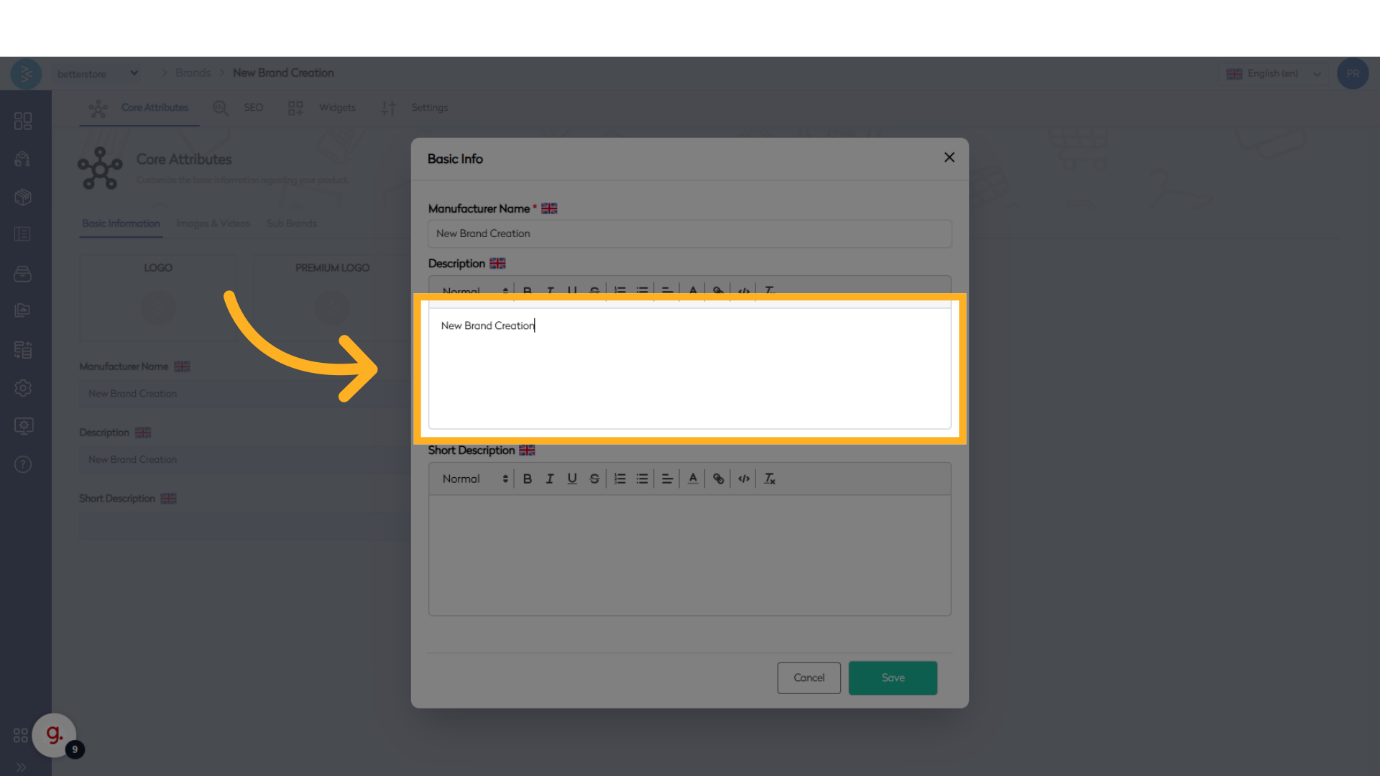Open text color picker in Short Description
The height and width of the screenshot is (776, 1380).
pos(693,479)
